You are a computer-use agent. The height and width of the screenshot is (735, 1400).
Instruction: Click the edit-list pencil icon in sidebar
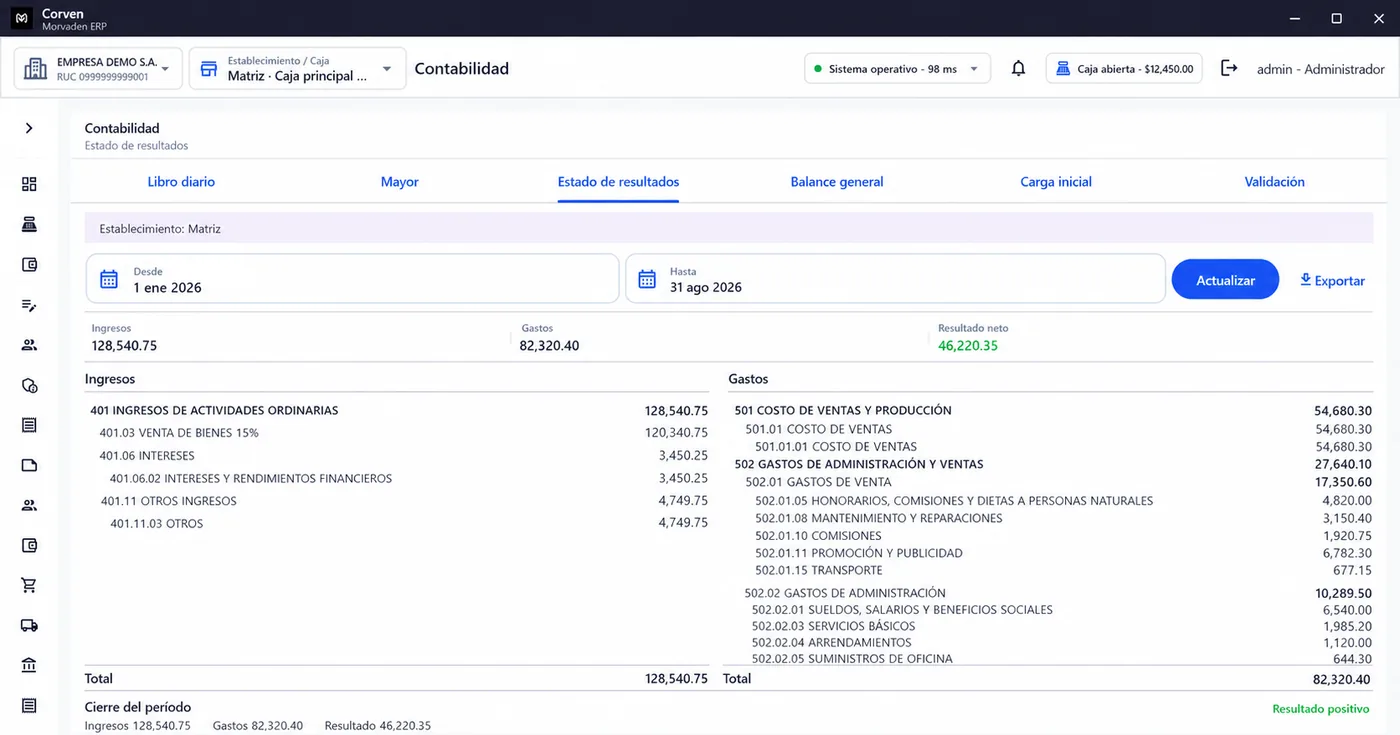[29, 305]
